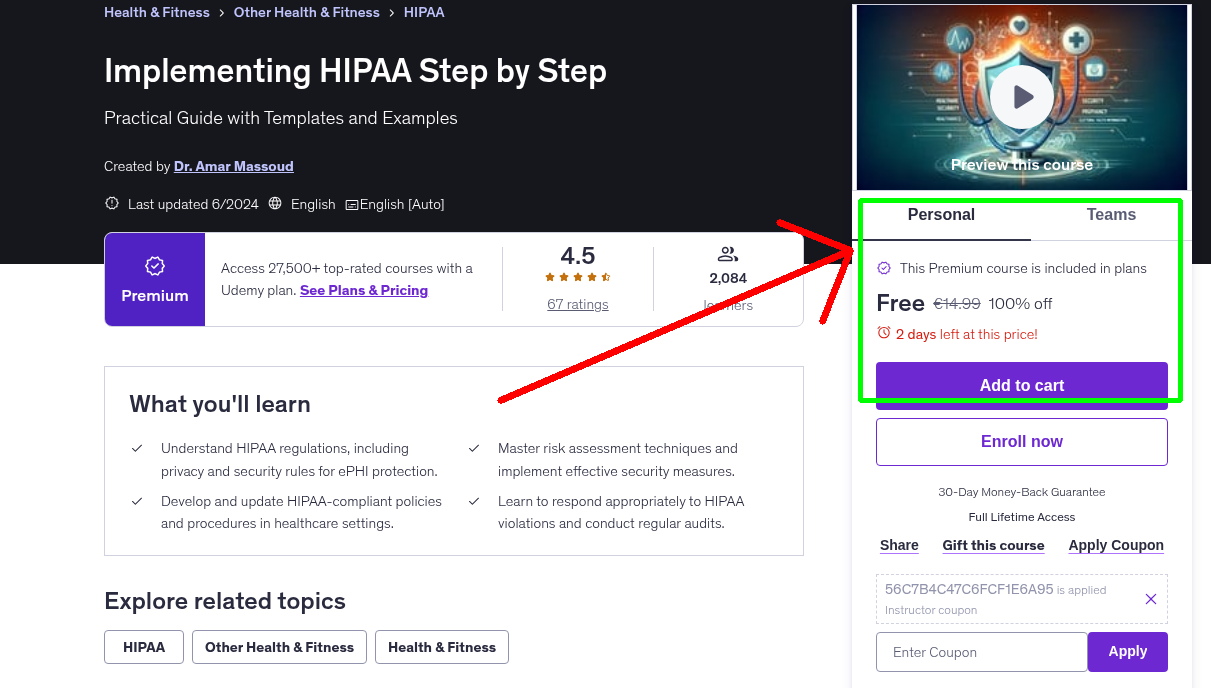Image resolution: width=1211 pixels, height=688 pixels.
Task: Click the clock icon beside Last updated
Action: [x=111, y=202]
